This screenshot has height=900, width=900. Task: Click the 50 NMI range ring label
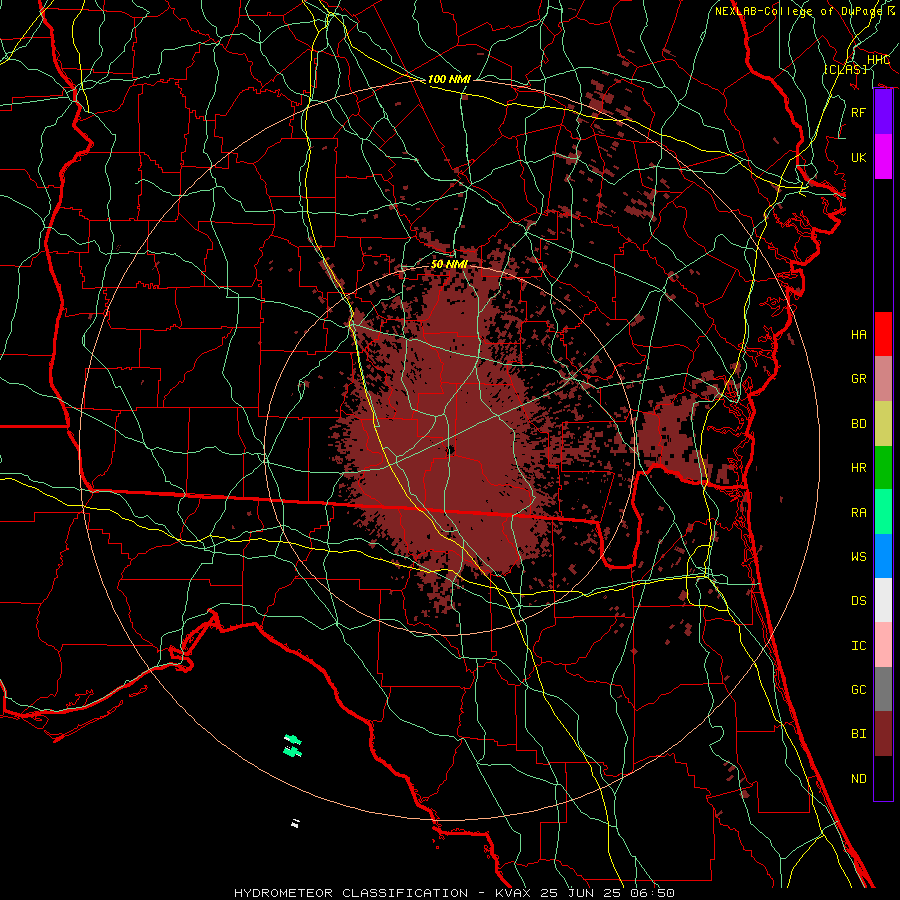(x=449, y=264)
